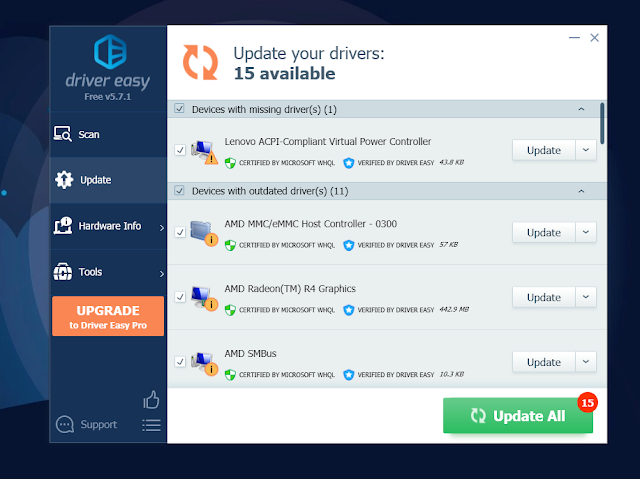The width and height of the screenshot is (640, 479).
Task: Update the AMD SMBus driver
Action: (x=544, y=362)
